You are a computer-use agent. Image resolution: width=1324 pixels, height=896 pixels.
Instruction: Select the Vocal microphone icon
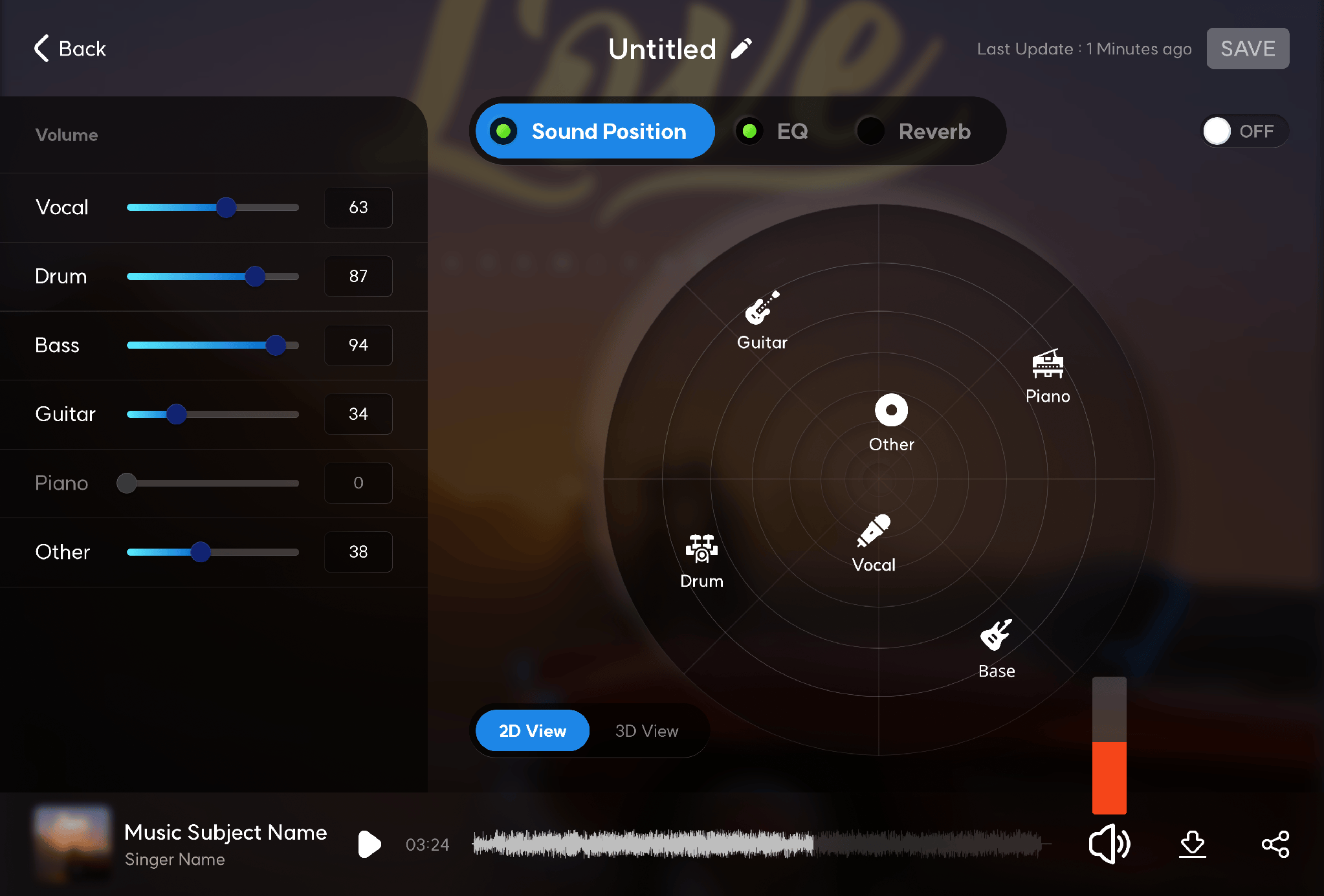pos(874,531)
